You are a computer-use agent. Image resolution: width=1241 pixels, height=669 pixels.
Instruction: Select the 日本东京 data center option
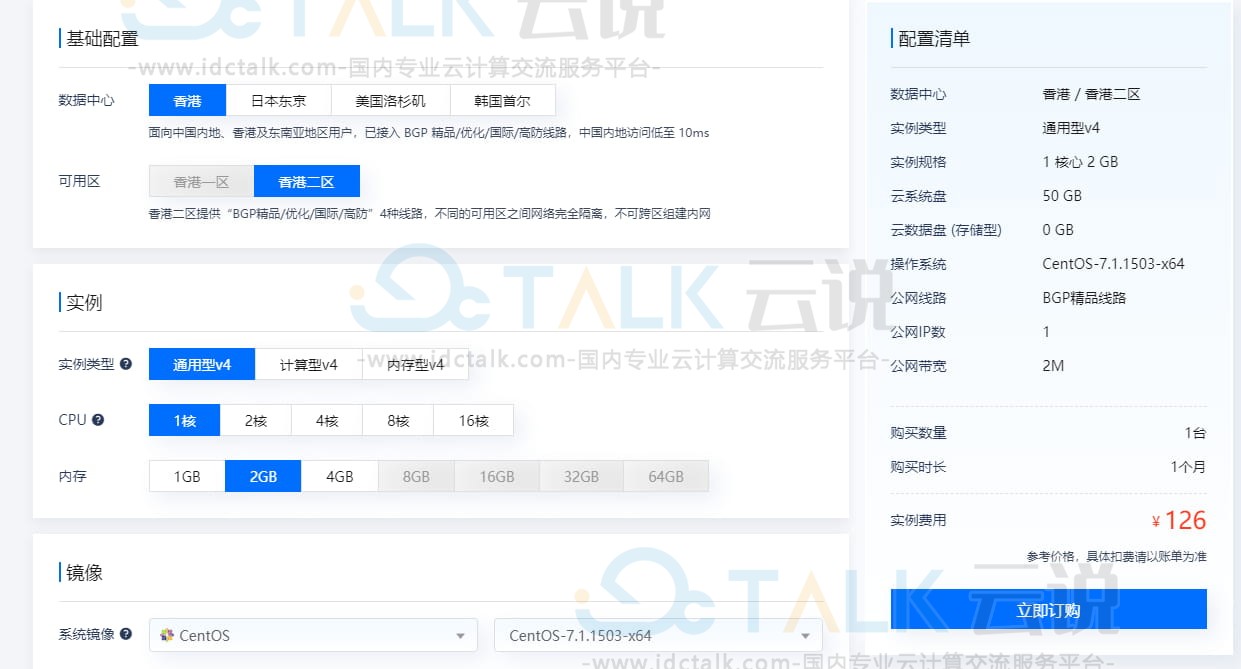278,100
